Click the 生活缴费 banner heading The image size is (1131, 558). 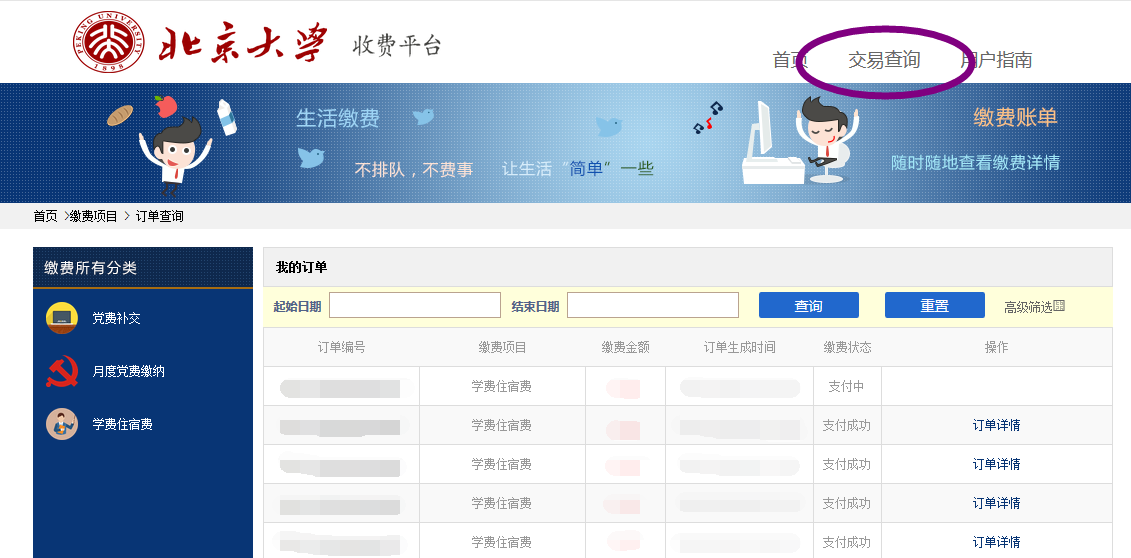[338, 118]
